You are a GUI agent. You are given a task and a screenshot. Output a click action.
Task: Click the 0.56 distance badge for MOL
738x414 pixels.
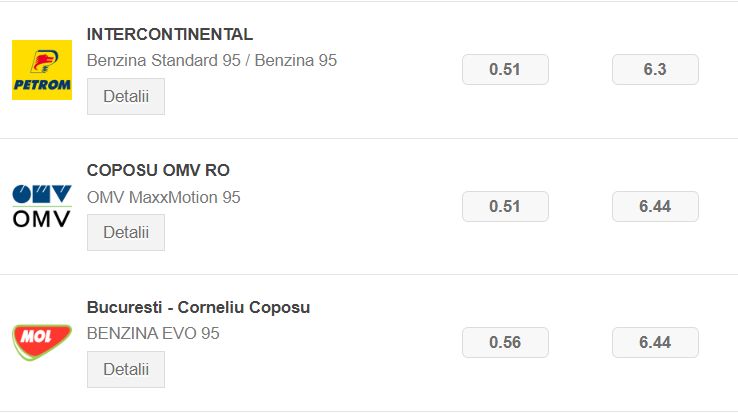[x=505, y=342]
